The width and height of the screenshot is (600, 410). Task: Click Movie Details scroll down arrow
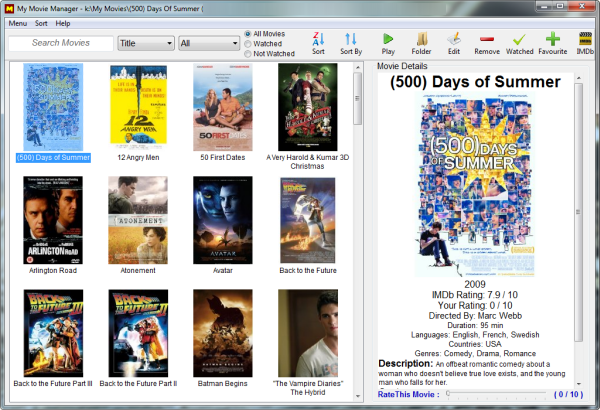tap(578, 384)
